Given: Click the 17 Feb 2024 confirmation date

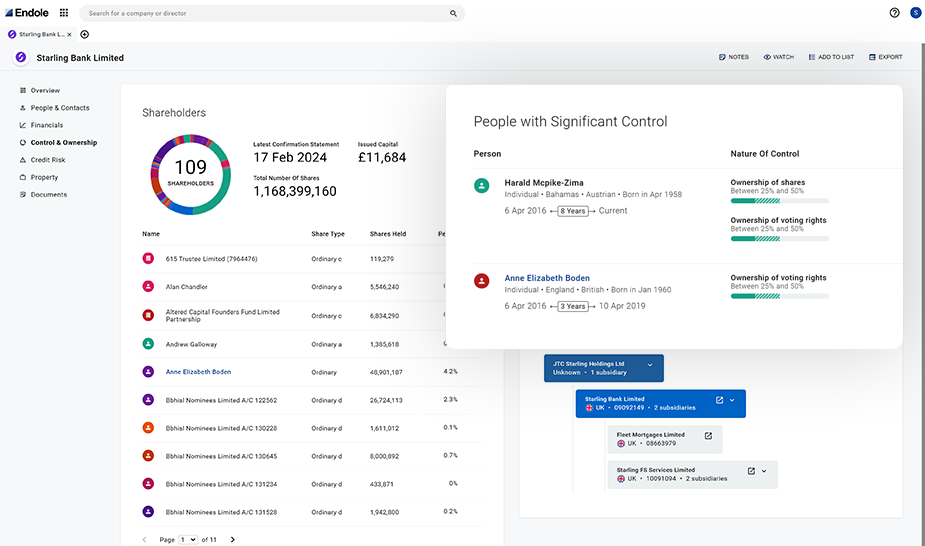Looking at the screenshot, I should pyautogui.click(x=290, y=157).
